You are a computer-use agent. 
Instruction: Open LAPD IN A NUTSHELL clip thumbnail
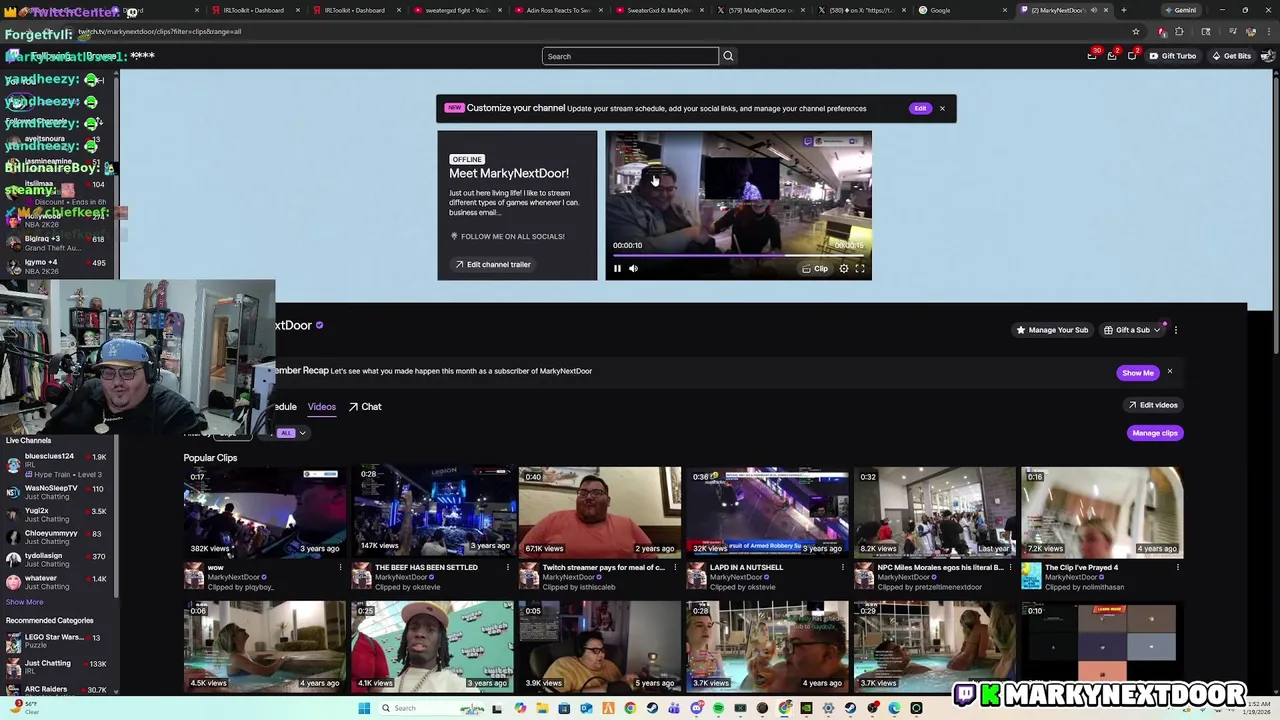point(767,511)
